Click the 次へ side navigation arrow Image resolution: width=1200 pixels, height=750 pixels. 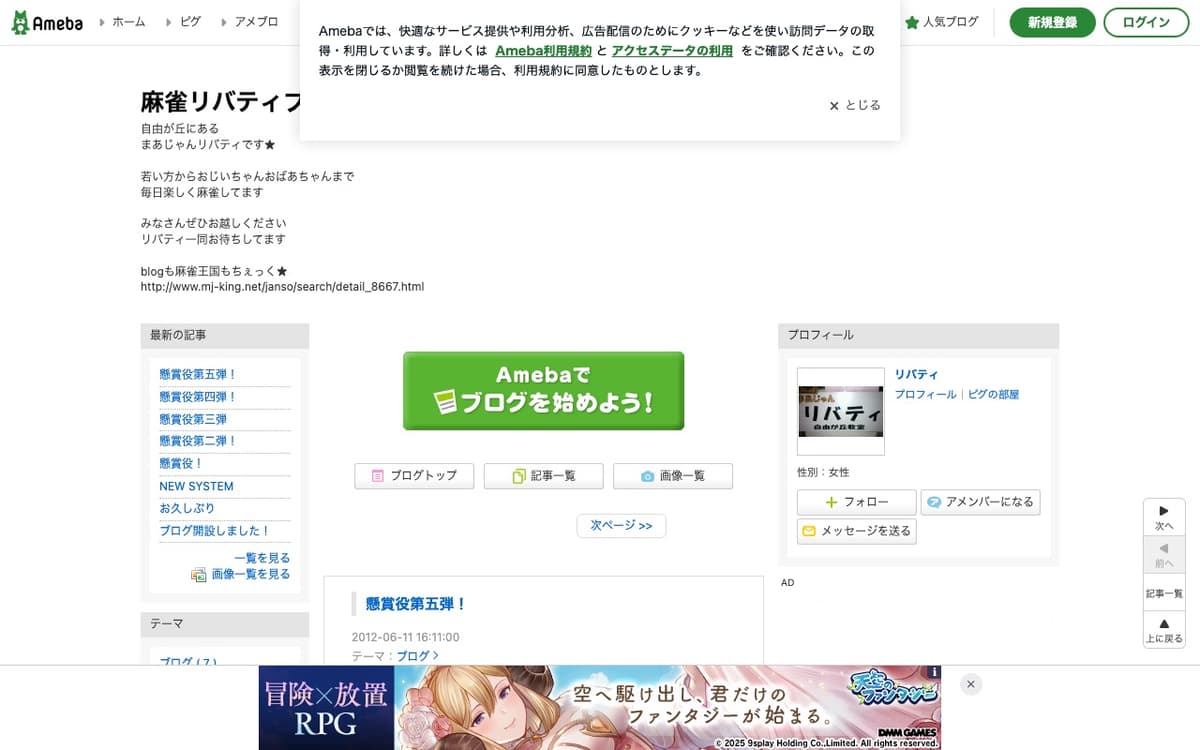(1164, 517)
